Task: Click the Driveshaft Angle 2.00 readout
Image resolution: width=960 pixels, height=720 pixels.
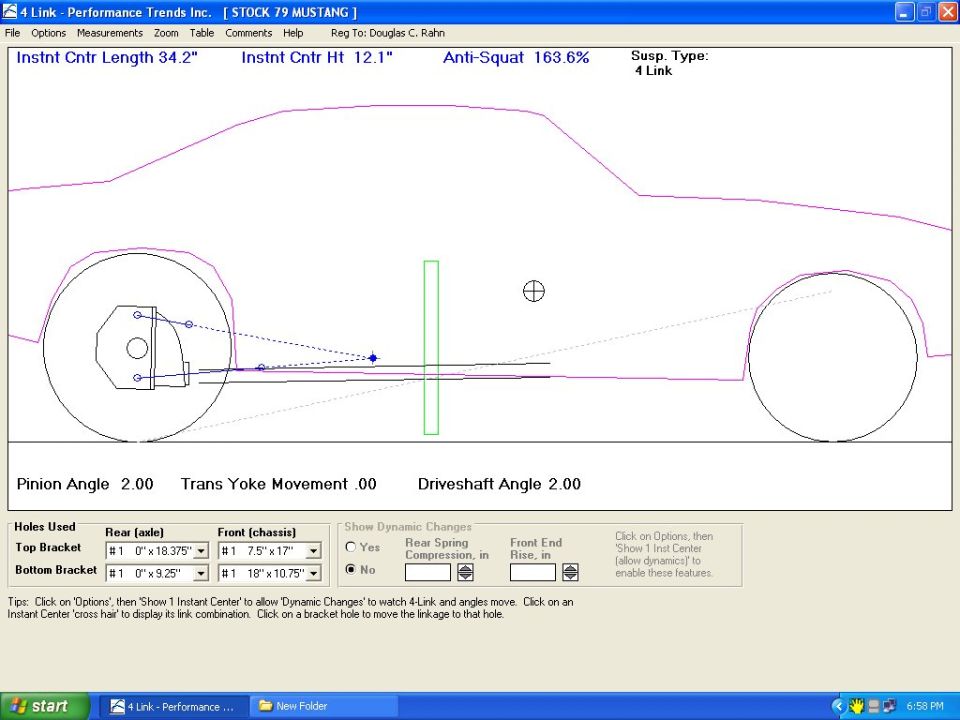Action: (500, 484)
